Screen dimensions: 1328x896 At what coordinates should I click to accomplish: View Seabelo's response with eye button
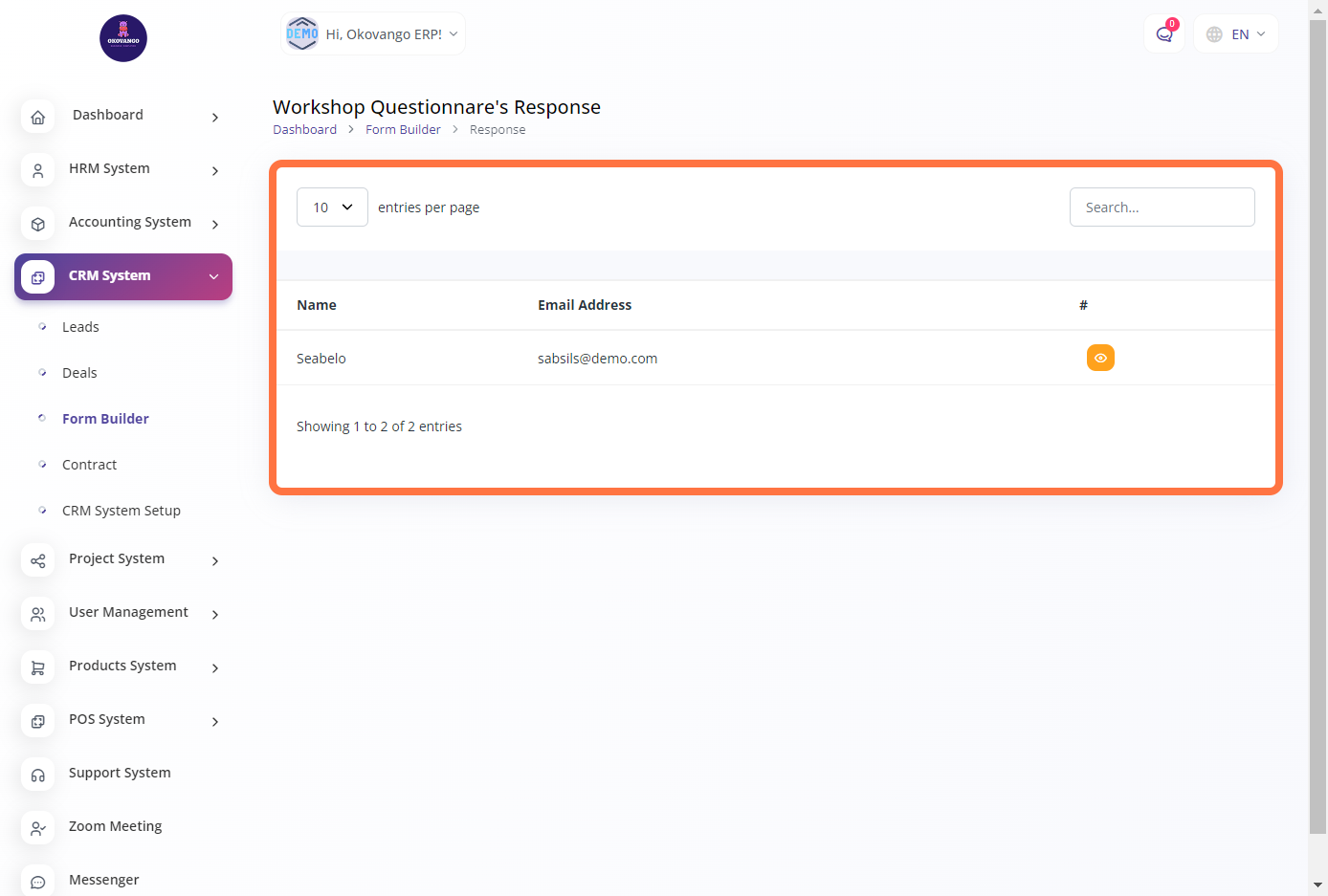coord(1100,358)
